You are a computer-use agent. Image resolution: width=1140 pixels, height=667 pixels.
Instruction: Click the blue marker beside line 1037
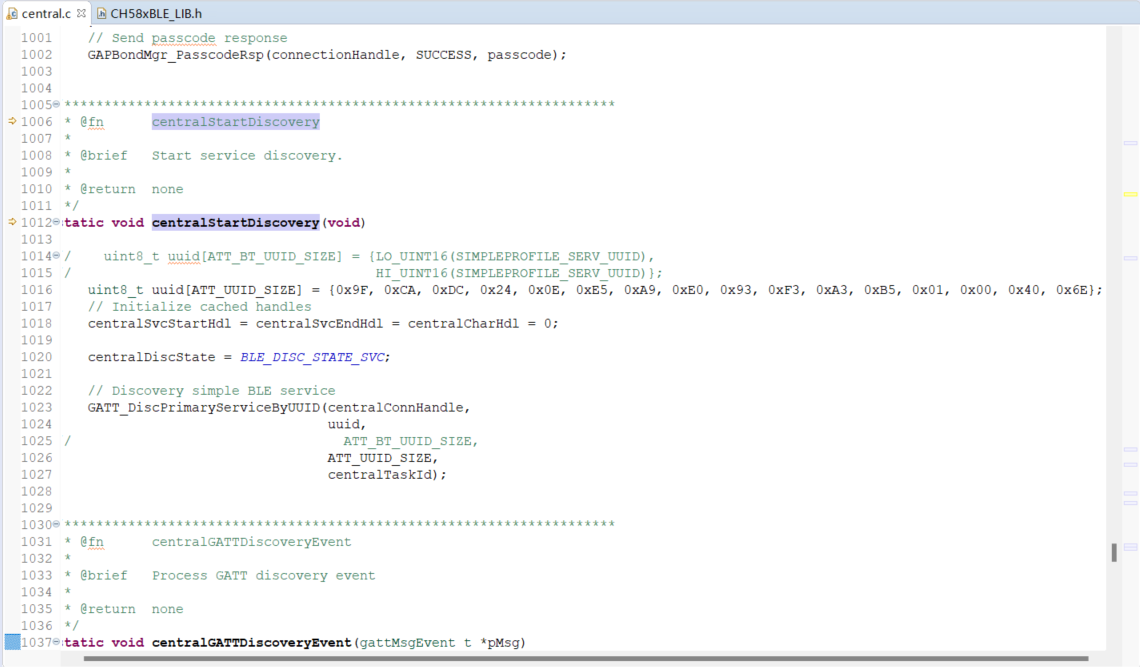(12, 642)
